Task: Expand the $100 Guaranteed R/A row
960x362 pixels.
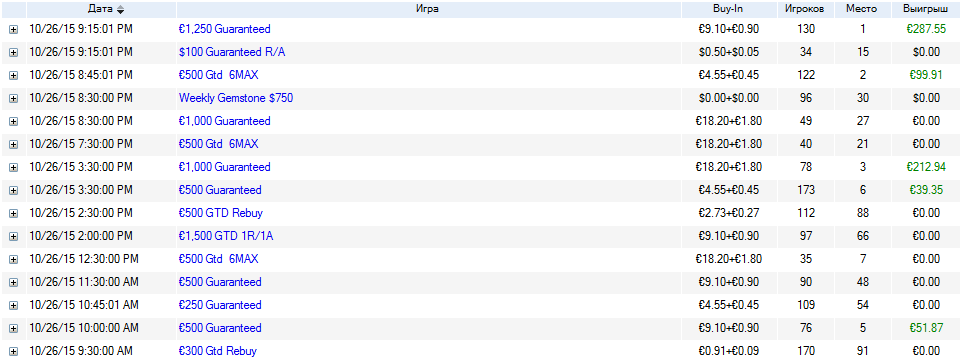Action: [13, 53]
